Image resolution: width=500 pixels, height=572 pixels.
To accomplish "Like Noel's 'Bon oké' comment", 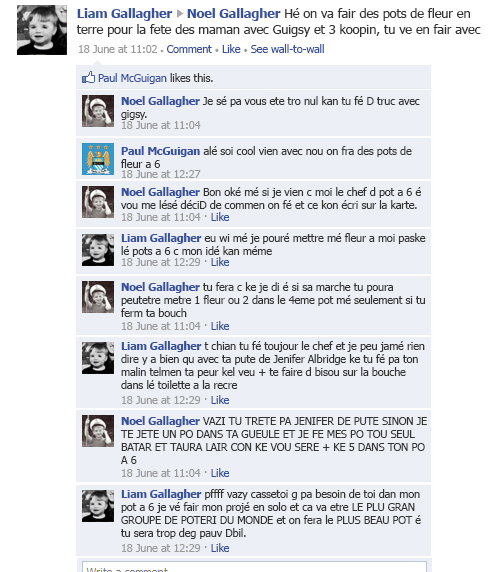I will coord(220,217).
